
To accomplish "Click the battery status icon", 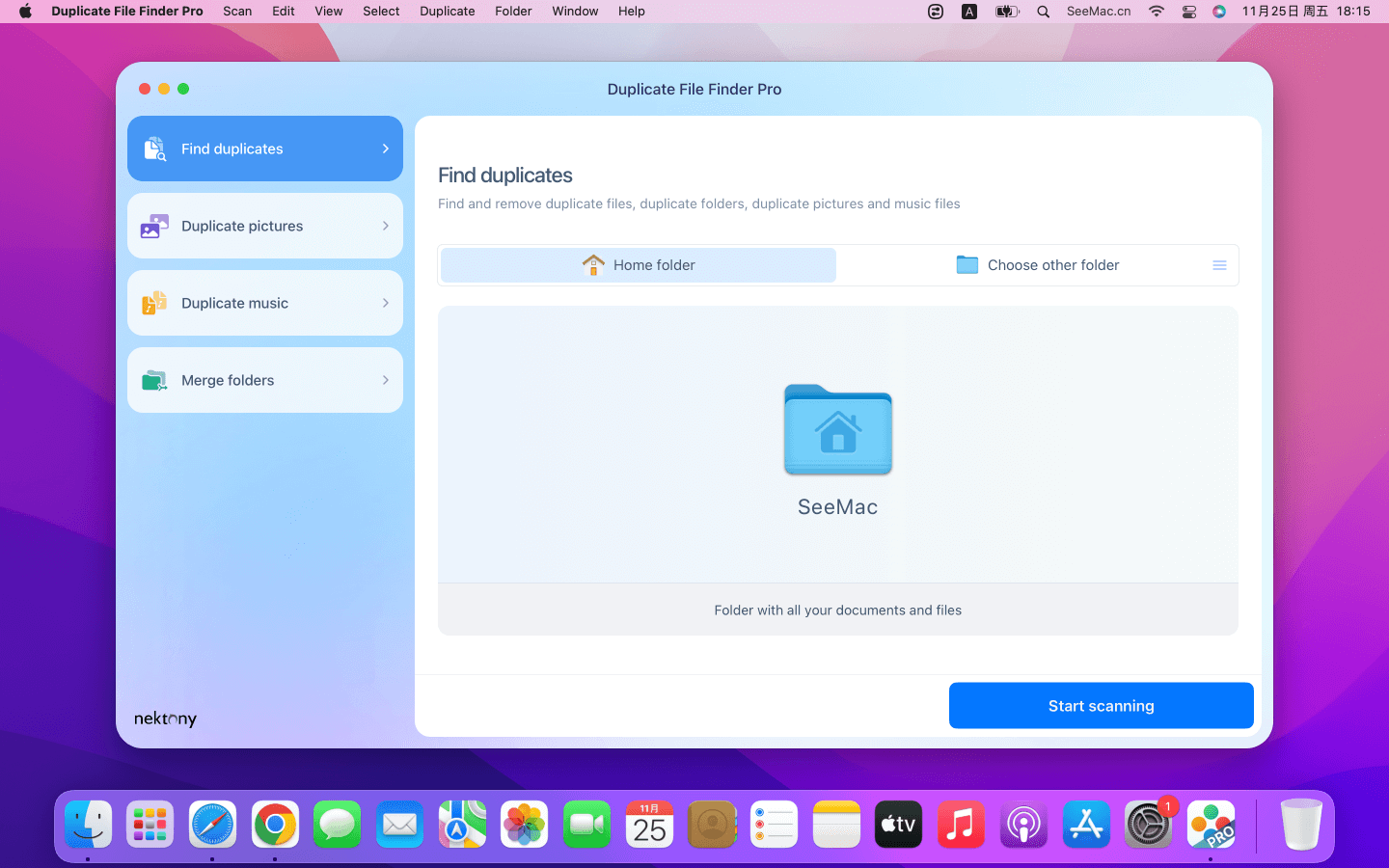I will [x=1007, y=12].
